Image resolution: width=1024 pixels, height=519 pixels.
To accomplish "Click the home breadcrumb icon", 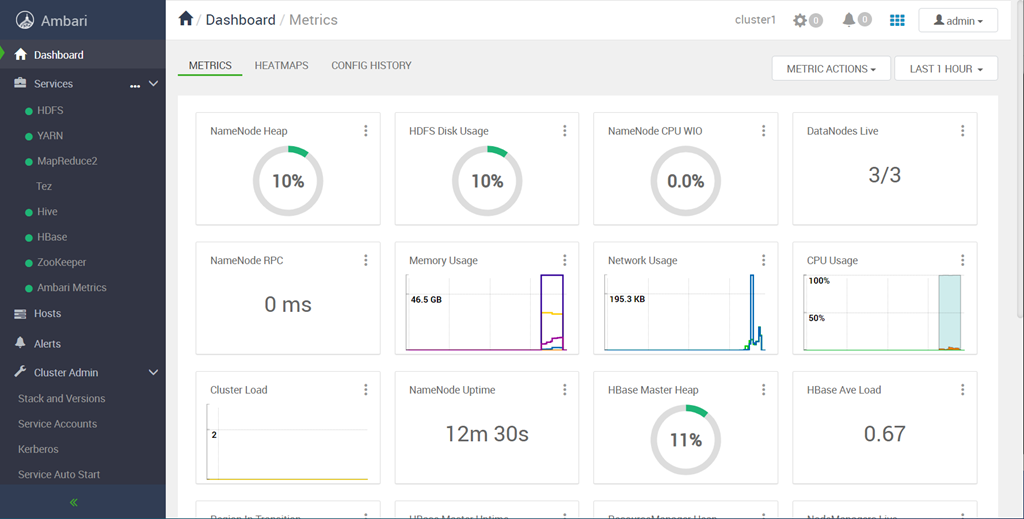I will (x=185, y=19).
